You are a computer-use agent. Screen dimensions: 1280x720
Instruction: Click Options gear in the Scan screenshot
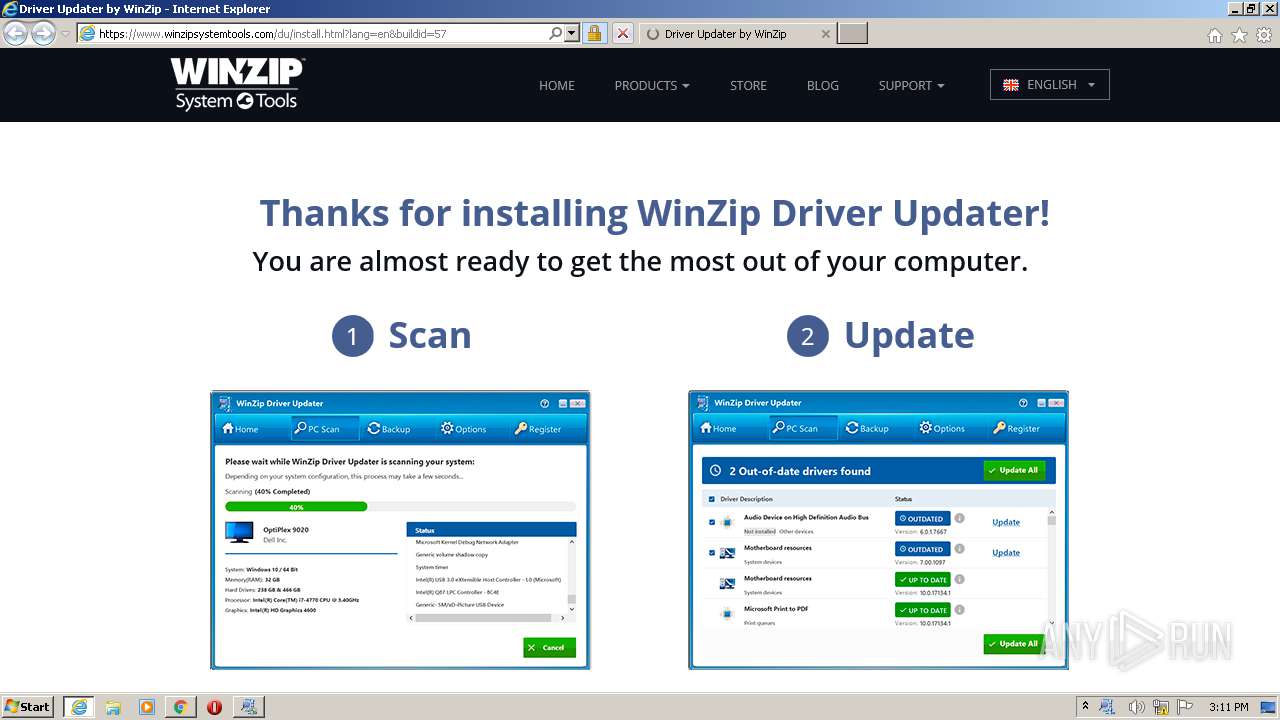pyautogui.click(x=447, y=428)
